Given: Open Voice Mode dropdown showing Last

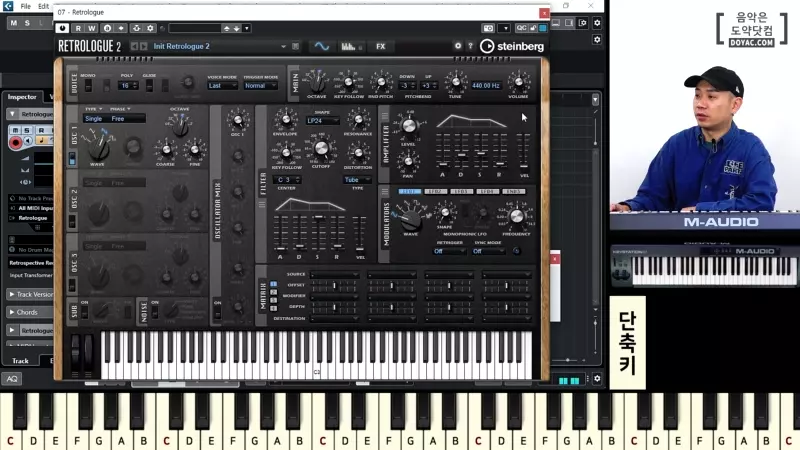Looking at the screenshot, I should point(222,86).
